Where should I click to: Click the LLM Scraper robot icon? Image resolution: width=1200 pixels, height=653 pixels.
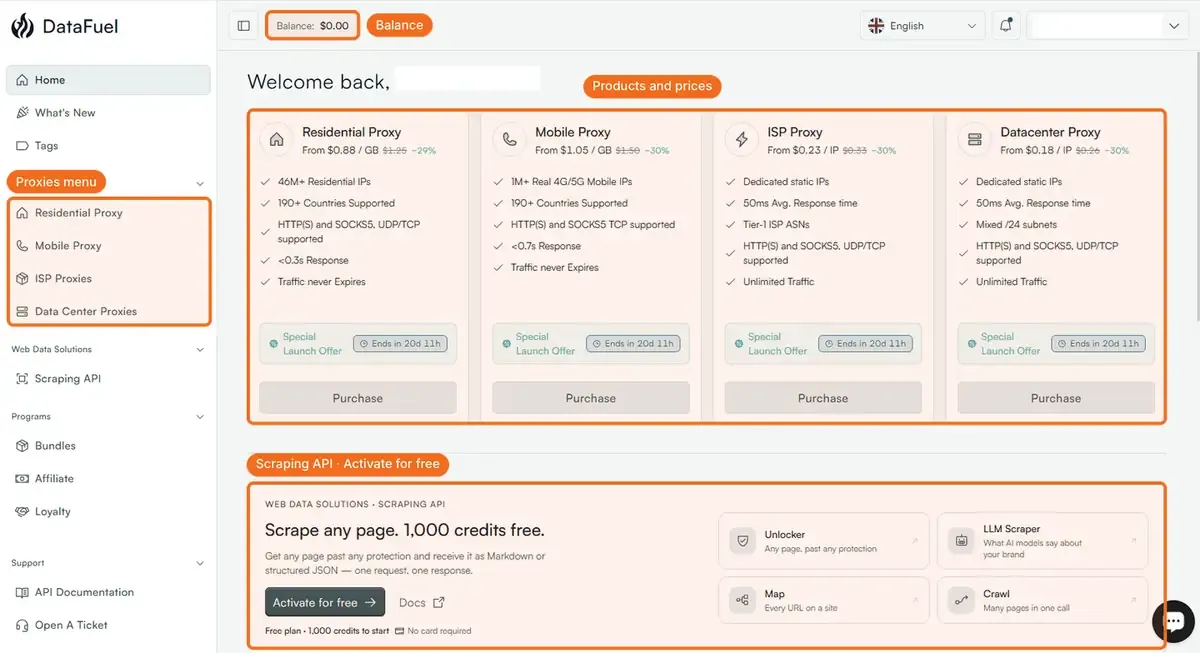(x=961, y=541)
